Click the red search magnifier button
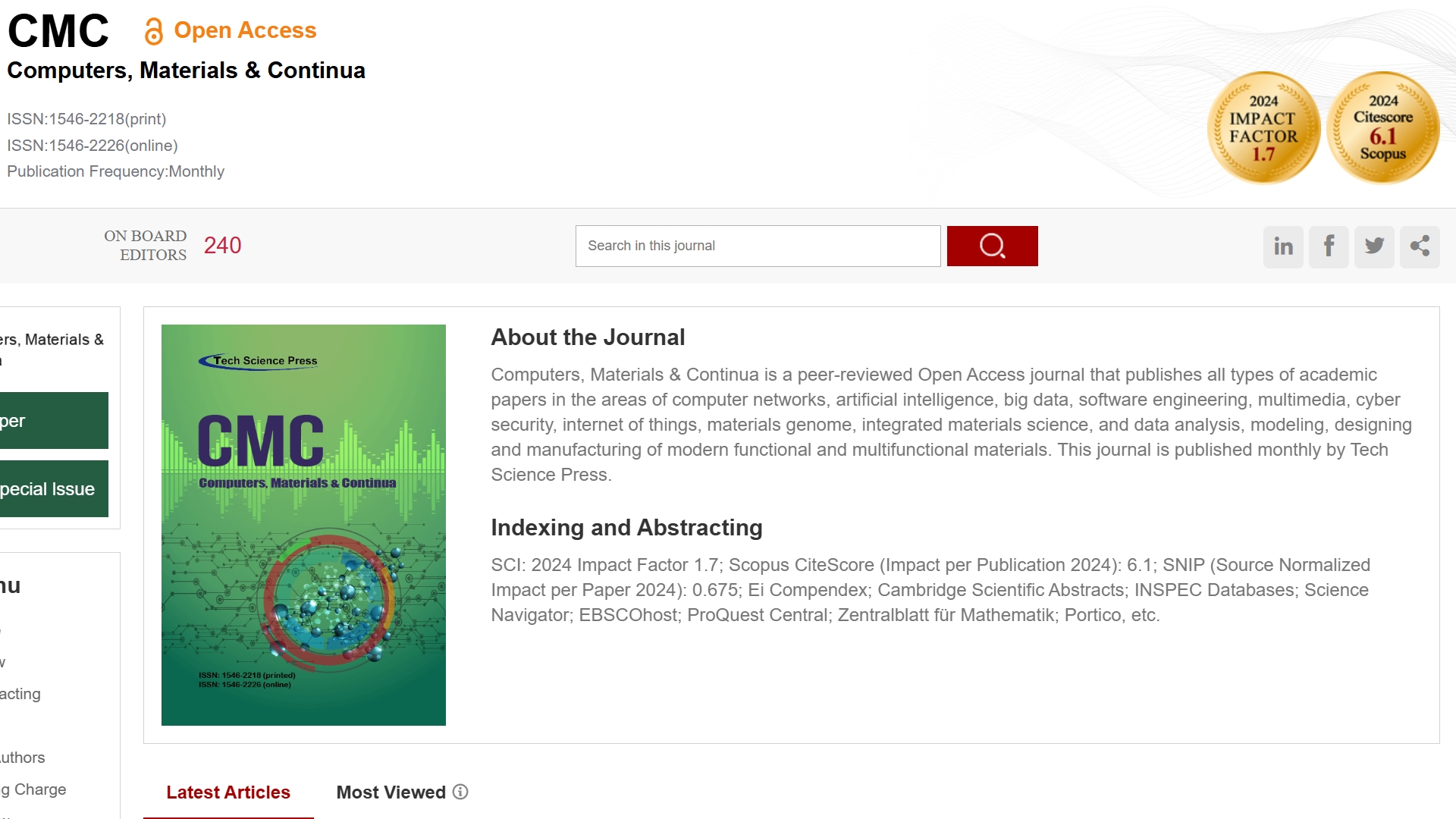 pos(992,246)
